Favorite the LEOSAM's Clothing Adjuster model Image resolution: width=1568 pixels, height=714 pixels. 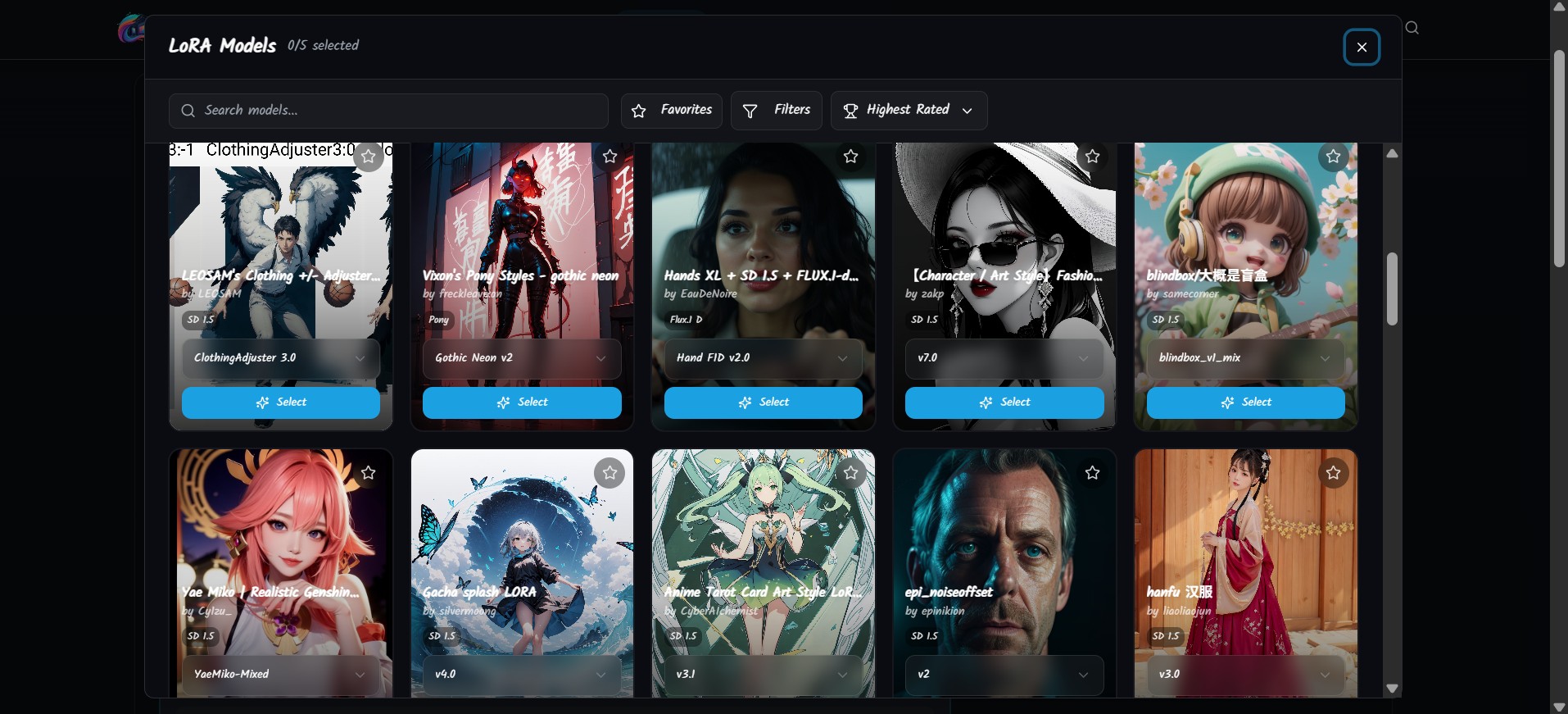pyautogui.click(x=369, y=156)
